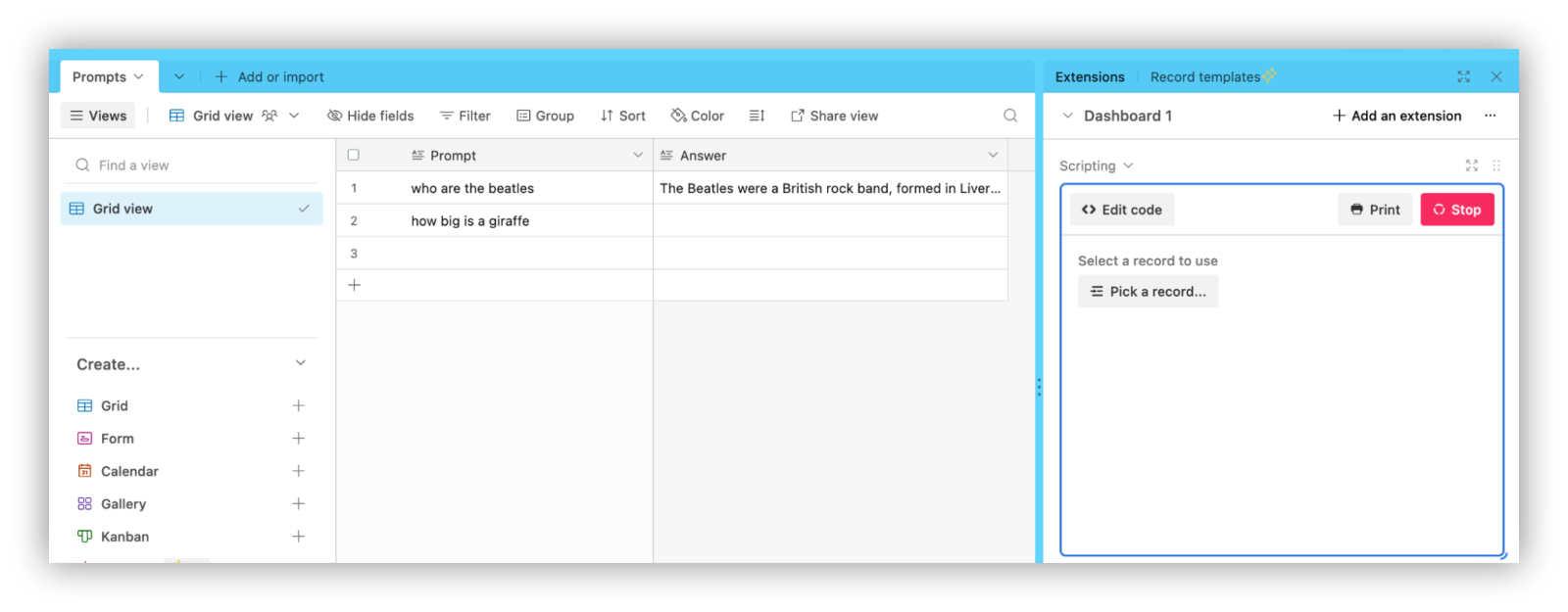Open the Color options
Image resolution: width=1568 pixels, height=612 pixels.
(x=698, y=116)
